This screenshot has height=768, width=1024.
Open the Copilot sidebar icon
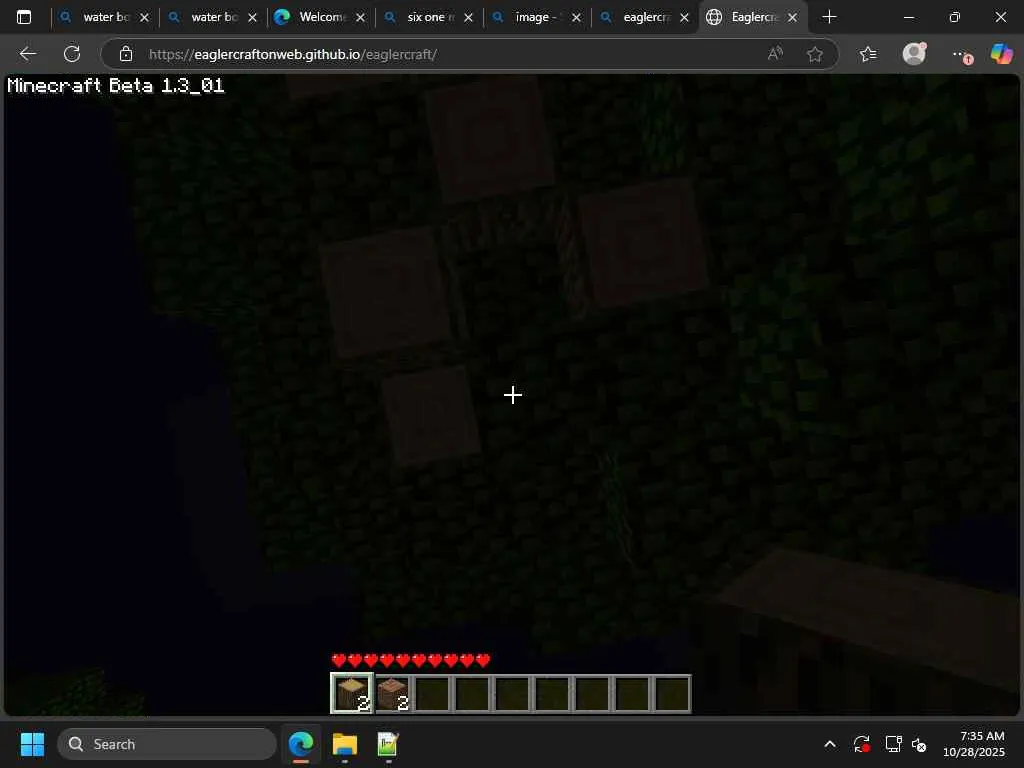[1001, 54]
